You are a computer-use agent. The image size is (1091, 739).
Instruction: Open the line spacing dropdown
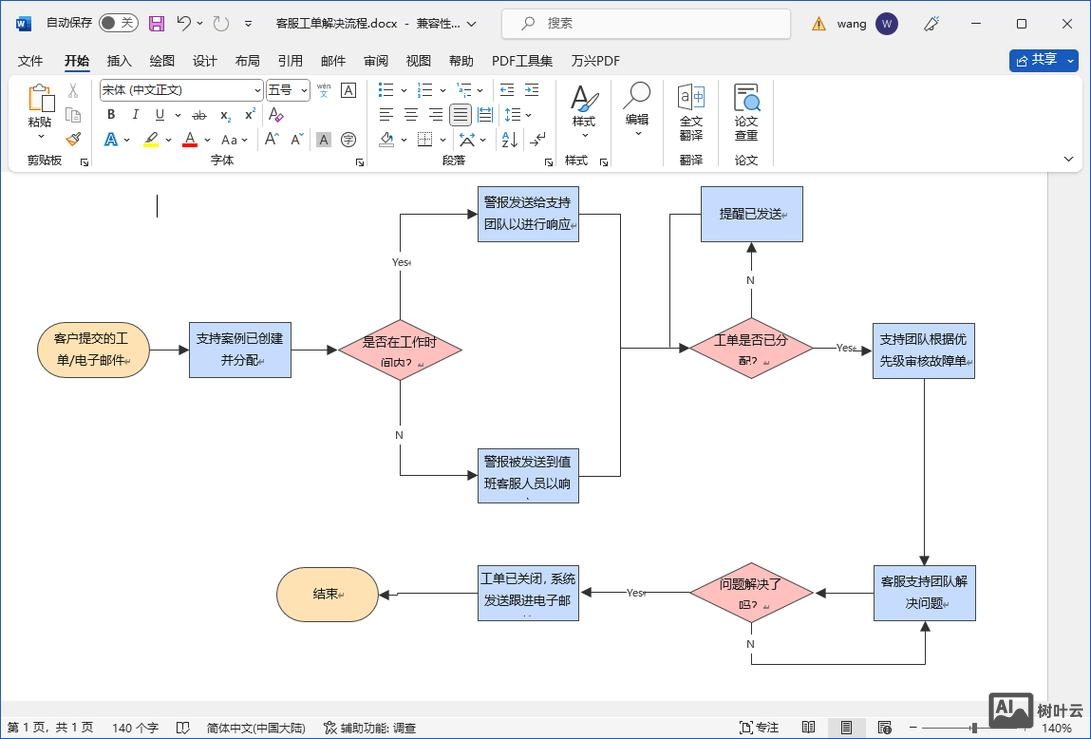[516, 115]
